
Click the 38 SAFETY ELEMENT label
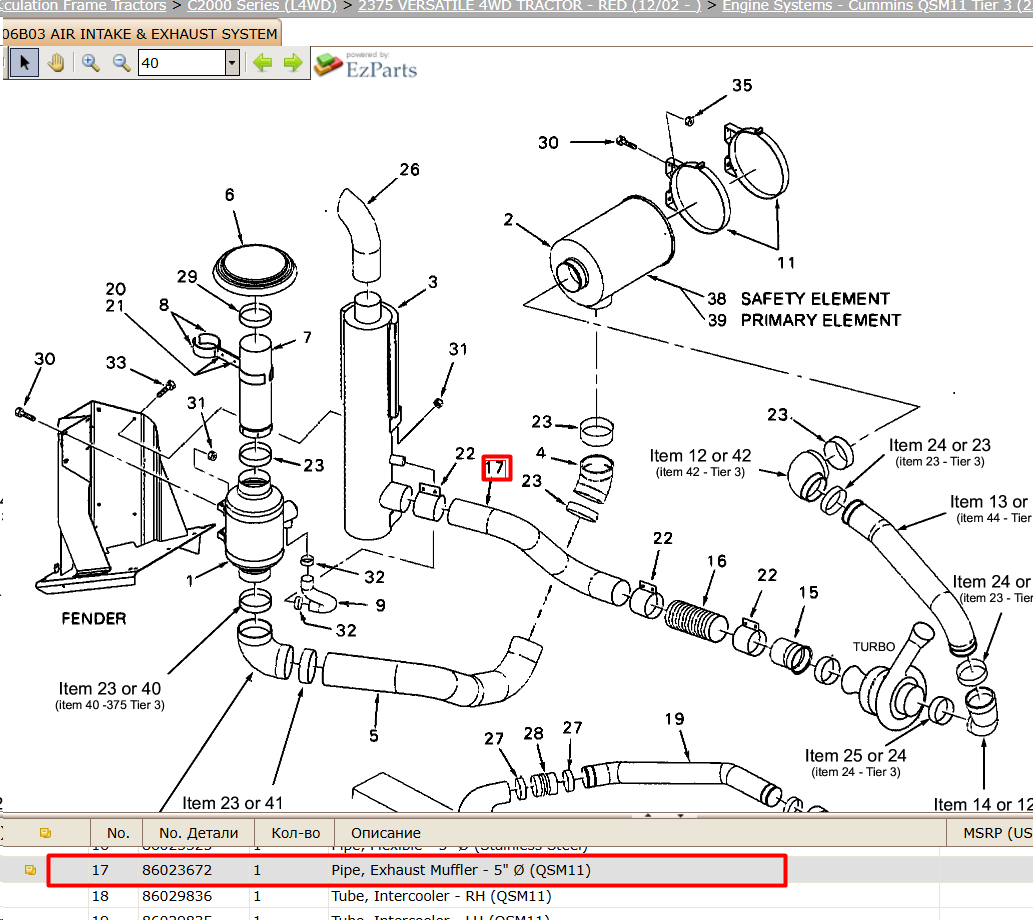[798, 299]
